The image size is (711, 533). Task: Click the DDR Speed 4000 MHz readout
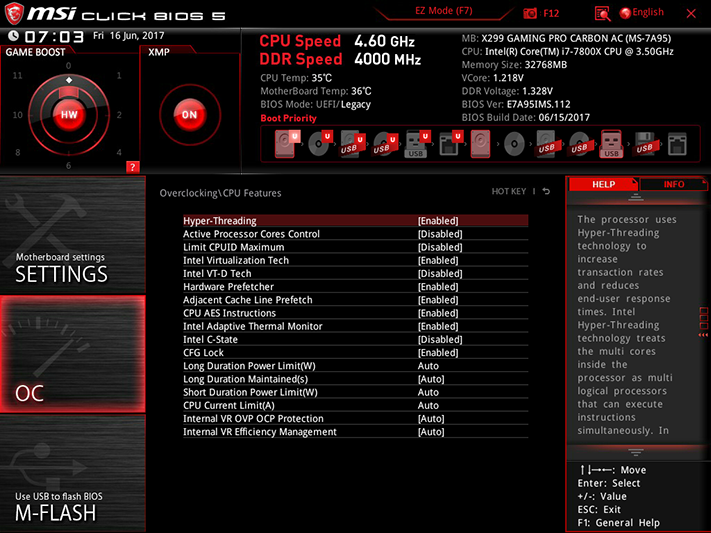pos(340,59)
